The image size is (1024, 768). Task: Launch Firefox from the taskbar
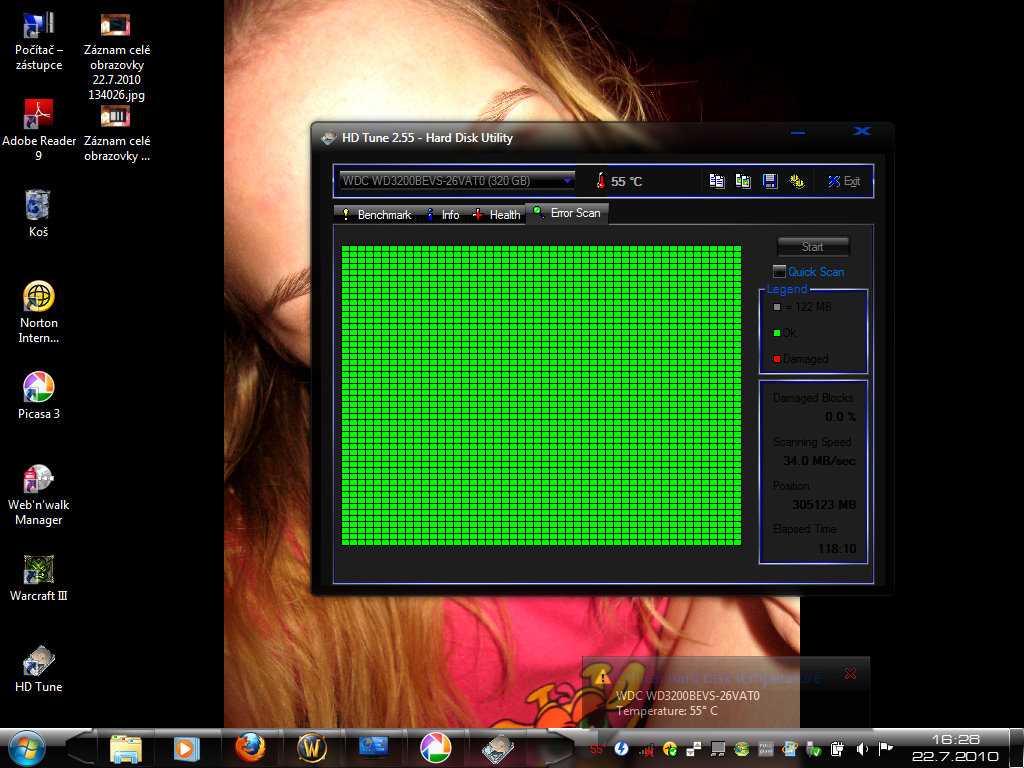pos(250,747)
